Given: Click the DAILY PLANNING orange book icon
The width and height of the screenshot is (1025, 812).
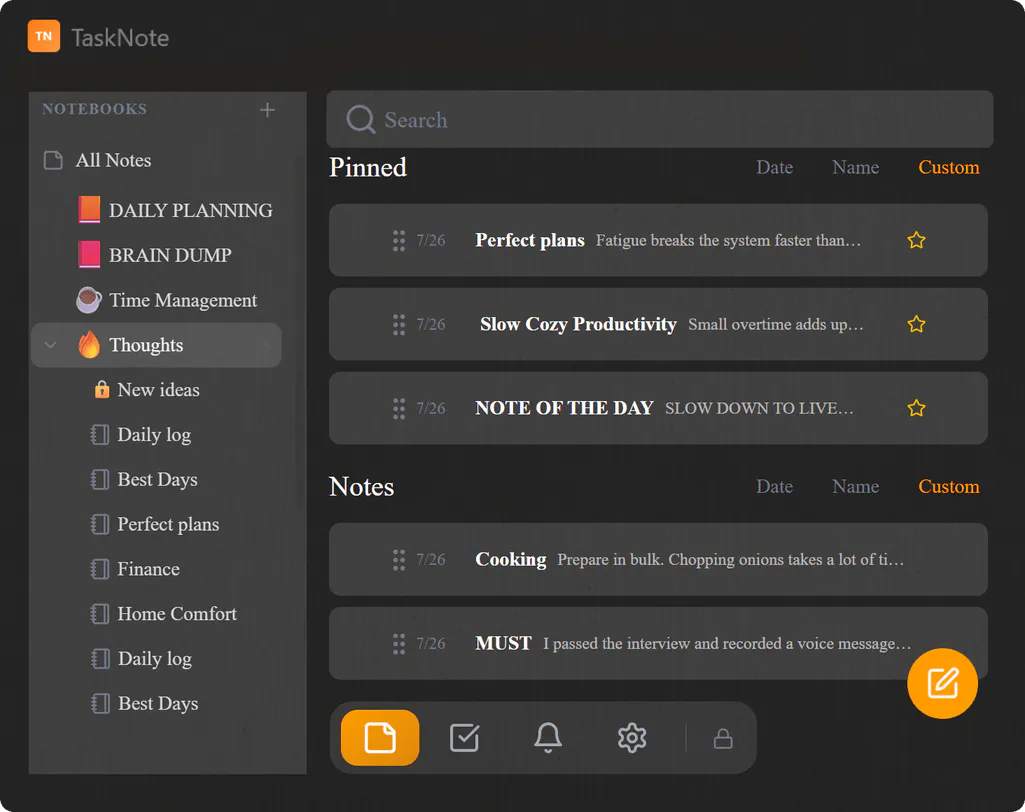Looking at the screenshot, I should pyautogui.click(x=90, y=210).
